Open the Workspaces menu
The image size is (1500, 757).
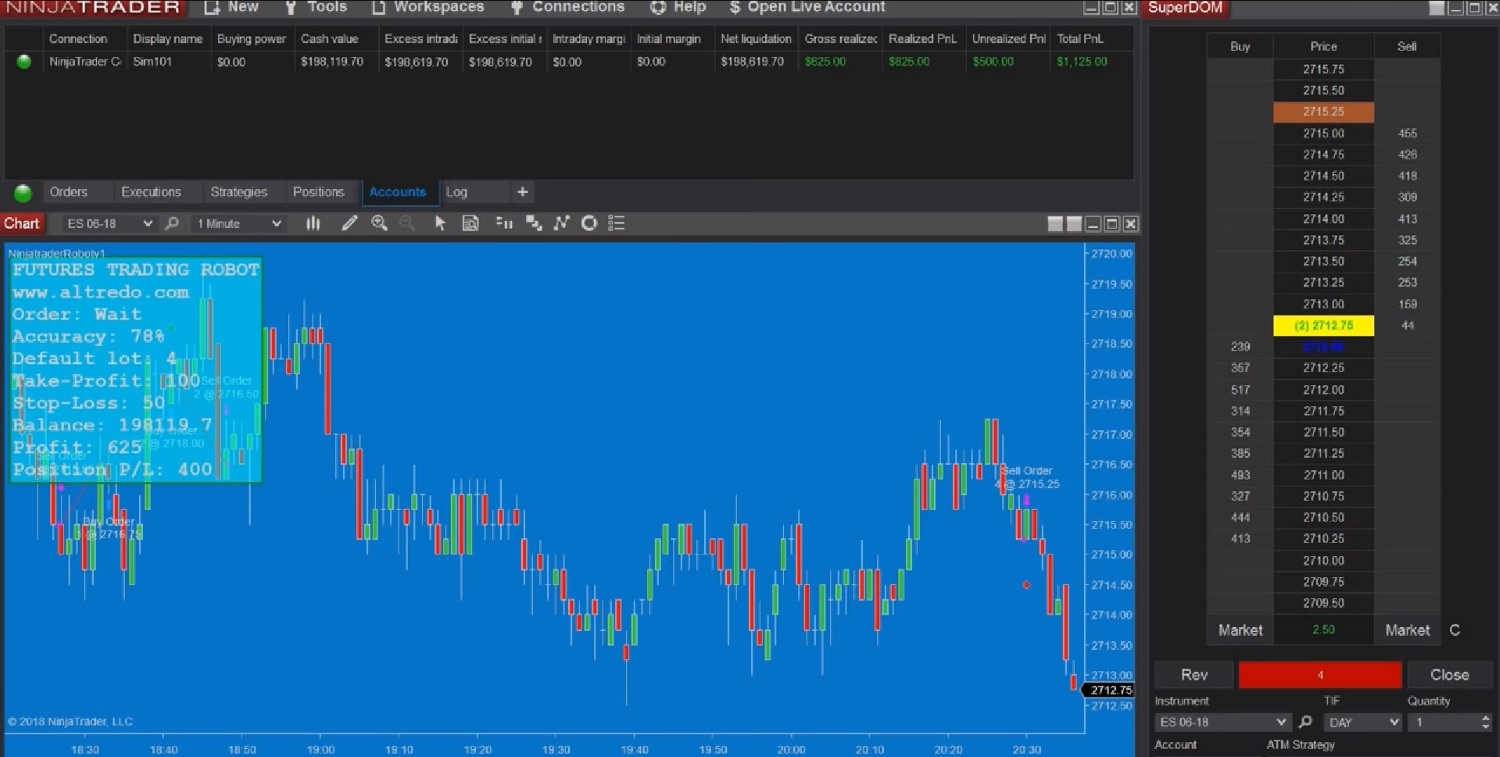click(428, 8)
